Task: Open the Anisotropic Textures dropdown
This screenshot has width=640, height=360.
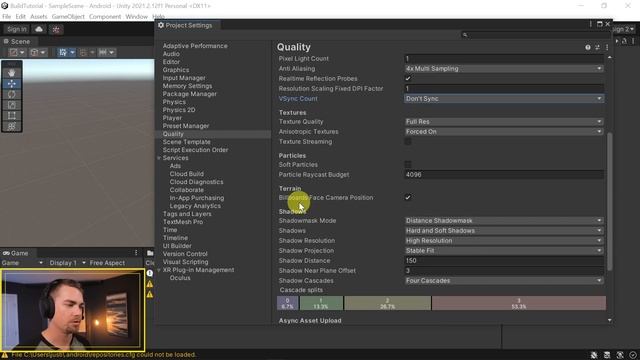Action: pos(504,132)
